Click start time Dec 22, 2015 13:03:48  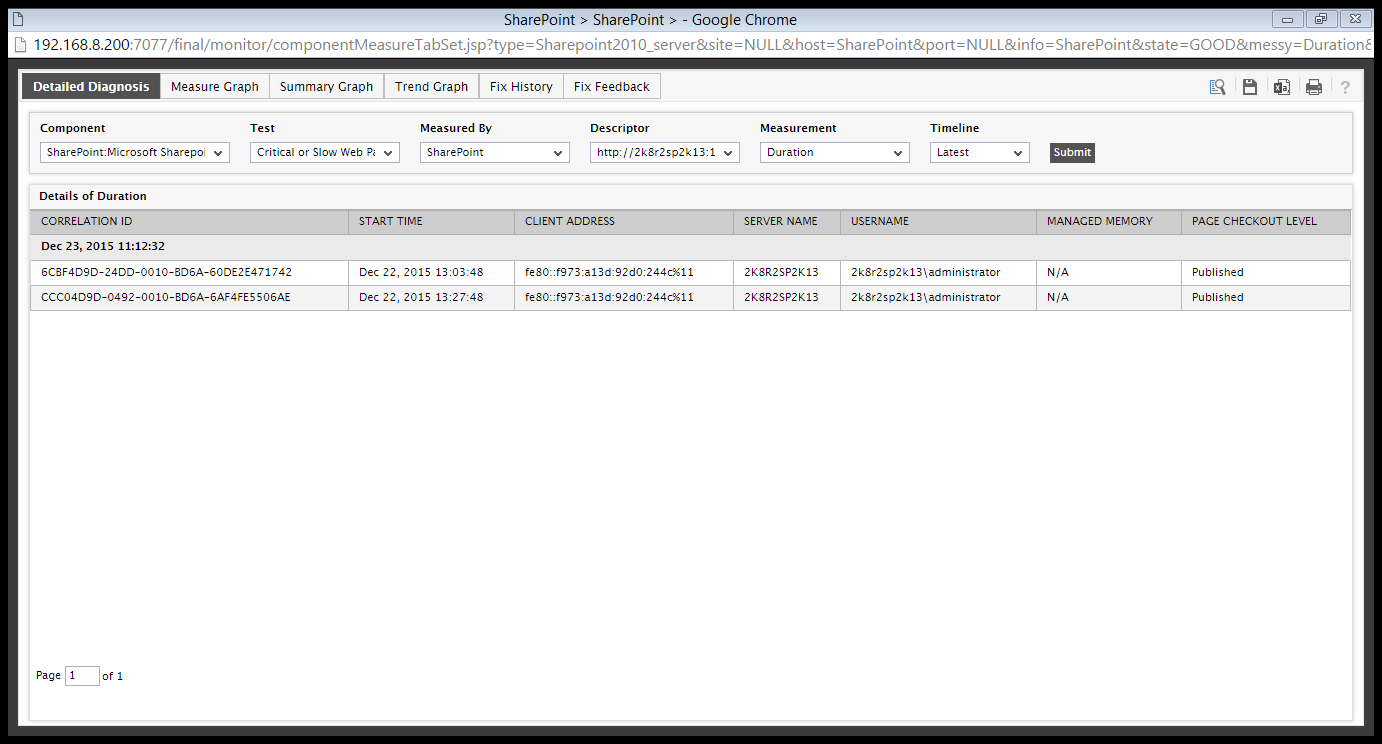click(x=421, y=272)
